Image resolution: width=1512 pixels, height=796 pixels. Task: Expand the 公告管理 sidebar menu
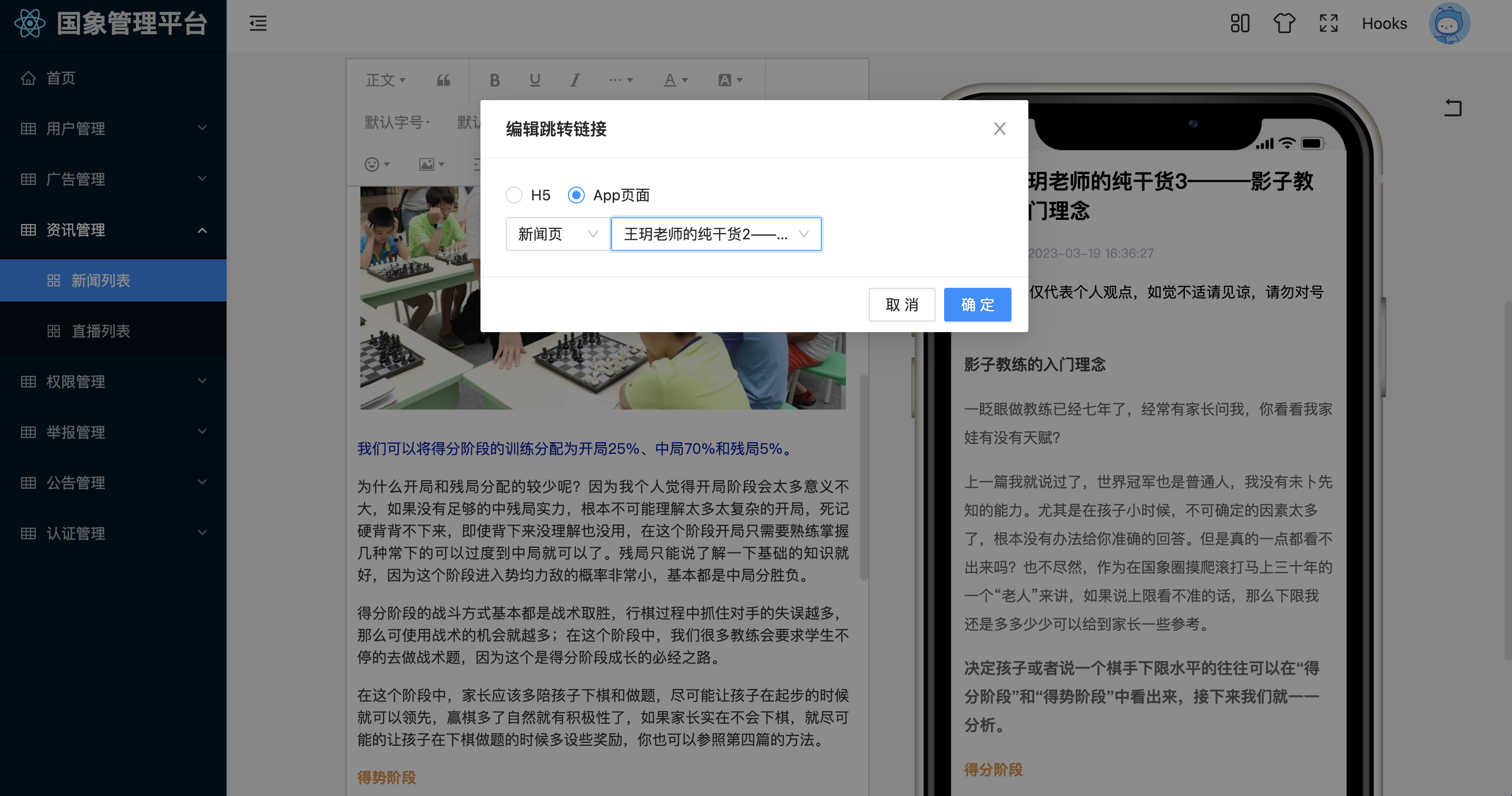tap(113, 482)
